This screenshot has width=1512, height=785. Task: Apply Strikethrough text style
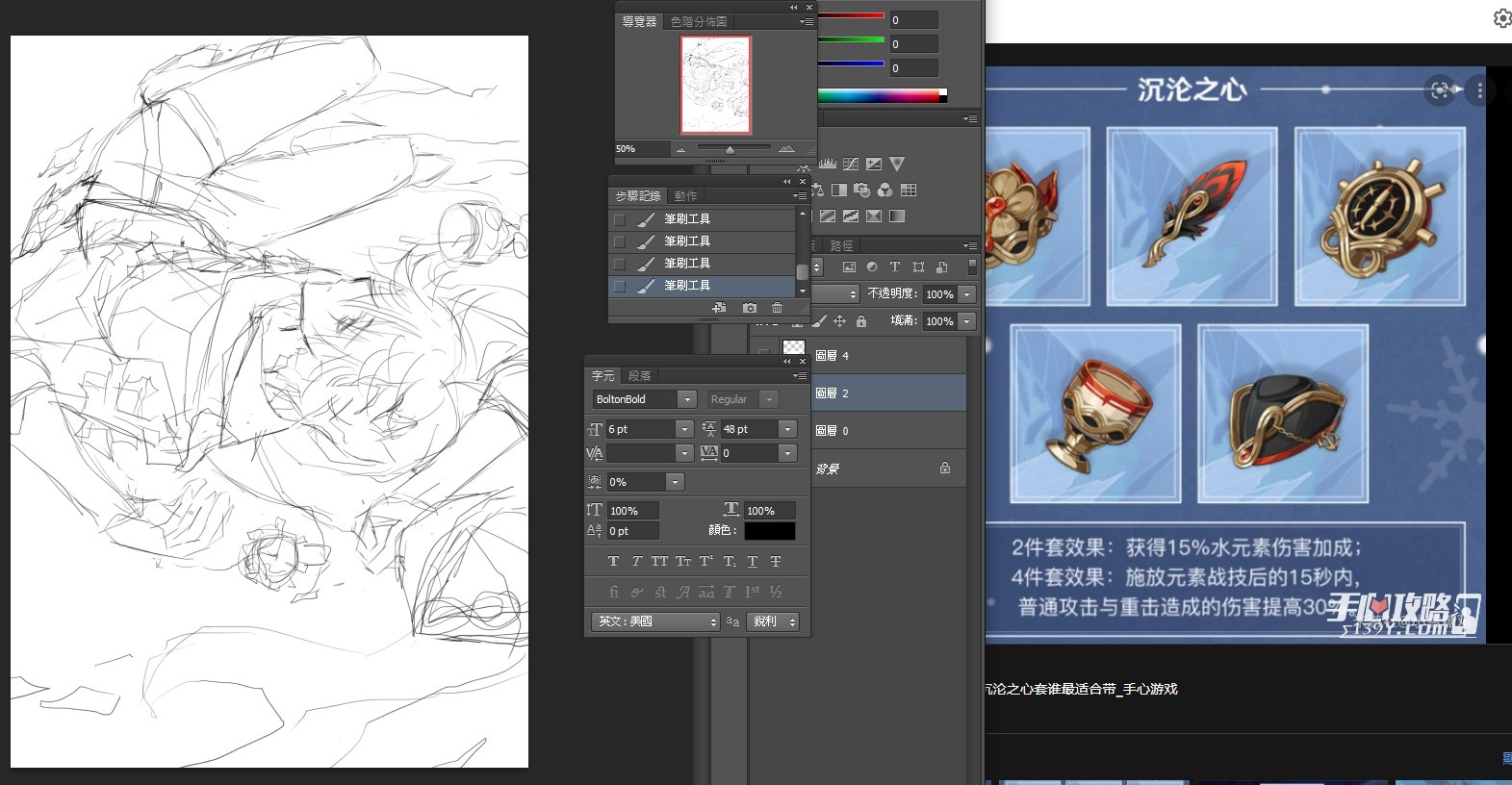pos(775,562)
